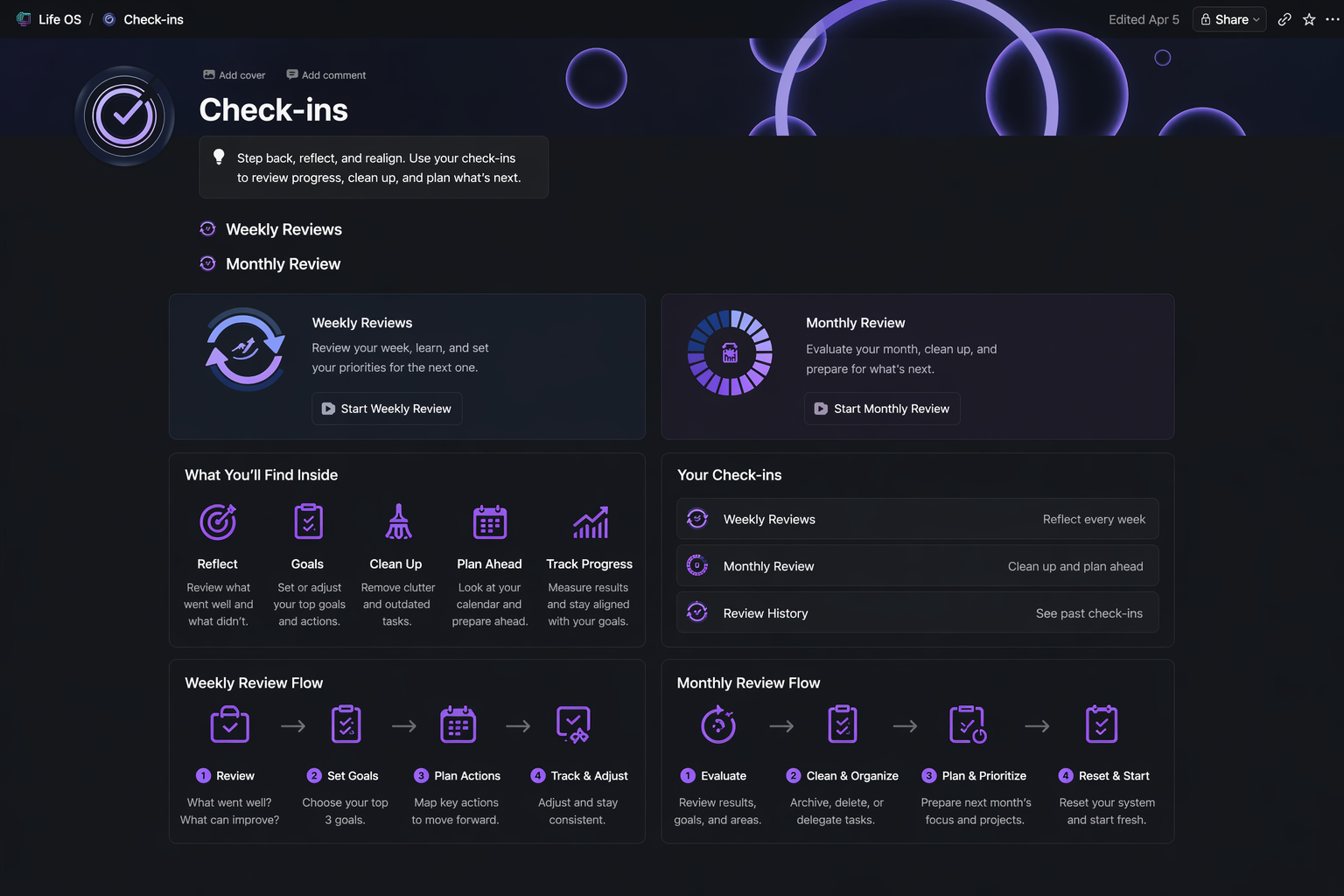Image resolution: width=1344 pixels, height=896 pixels.
Task: Click the copy link icon in top bar
Action: (1284, 19)
